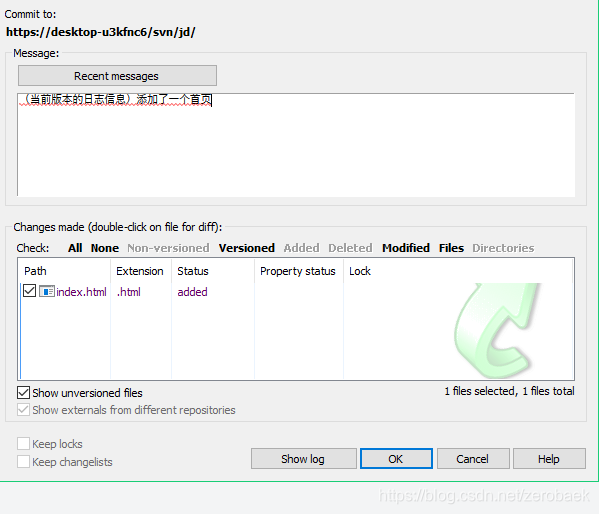Click the added status cell
This screenshot has height=514, width=599.
[x=193, y=292]
